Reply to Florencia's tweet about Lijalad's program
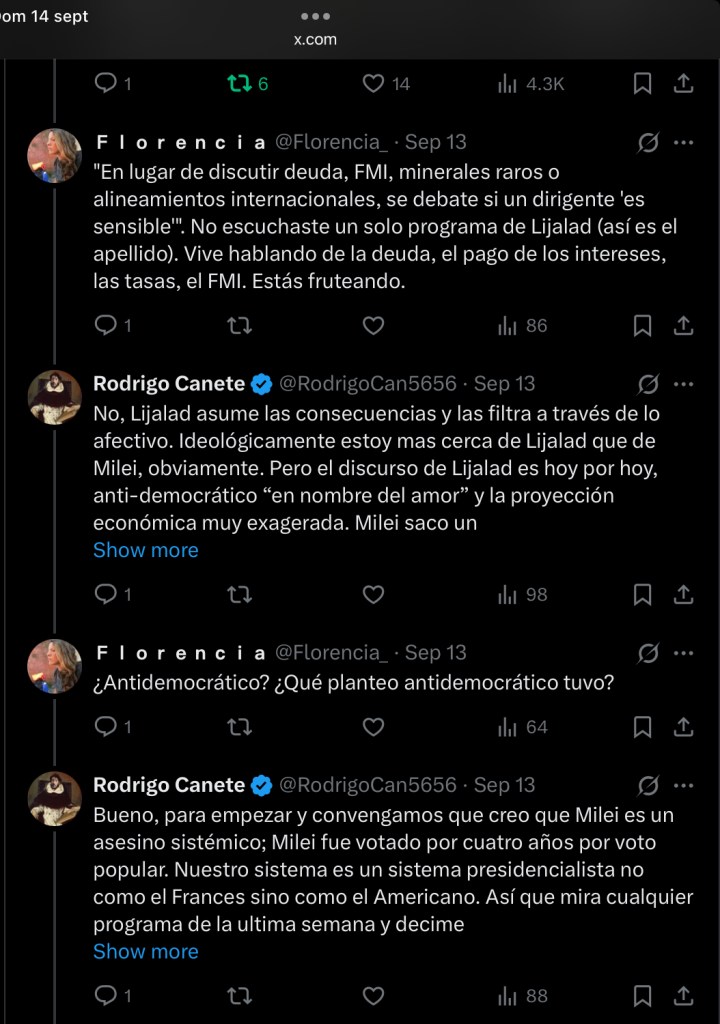The width and height of the screenshot is (720, 1024). [105, 325]
